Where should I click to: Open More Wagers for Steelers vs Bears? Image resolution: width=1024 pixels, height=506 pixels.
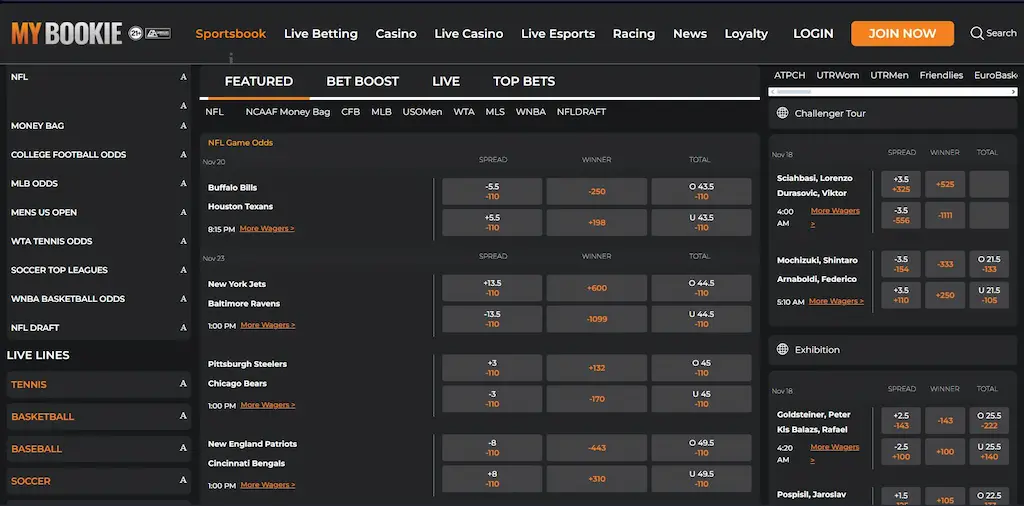click(x=268, y=405)
